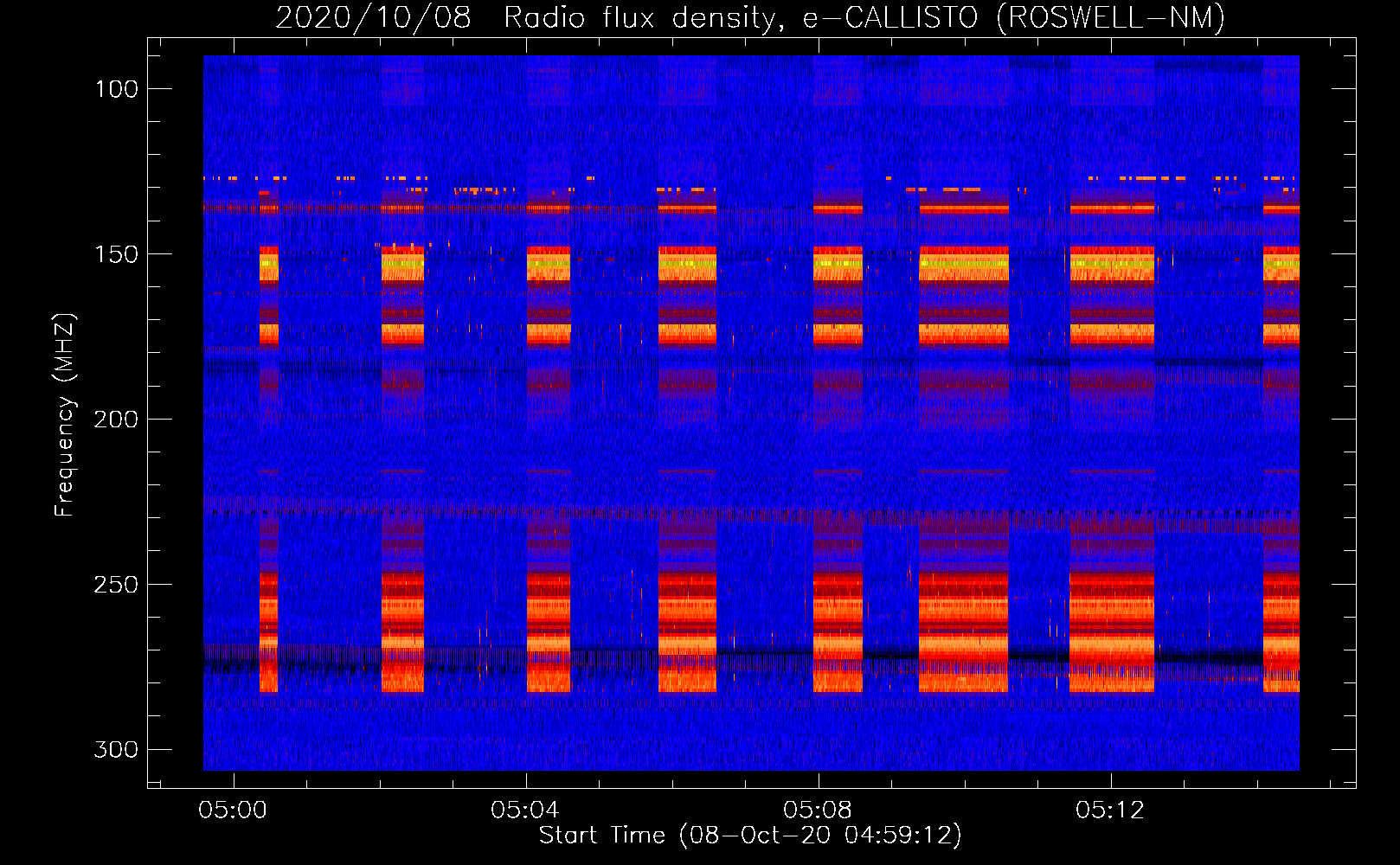Click the 'Frequency (MHZ)' axis label
The image size is (1400, 865).
coord(65,414)
